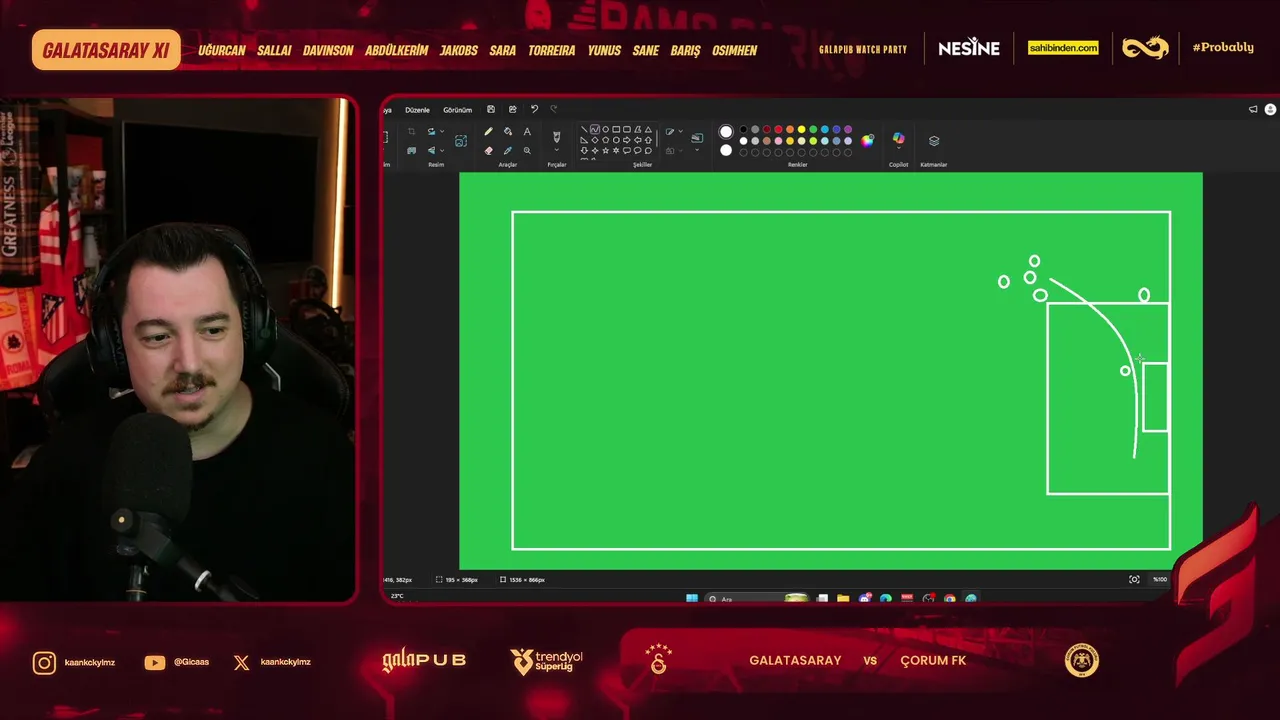Open the Düzenle menu

pos(417,110)
